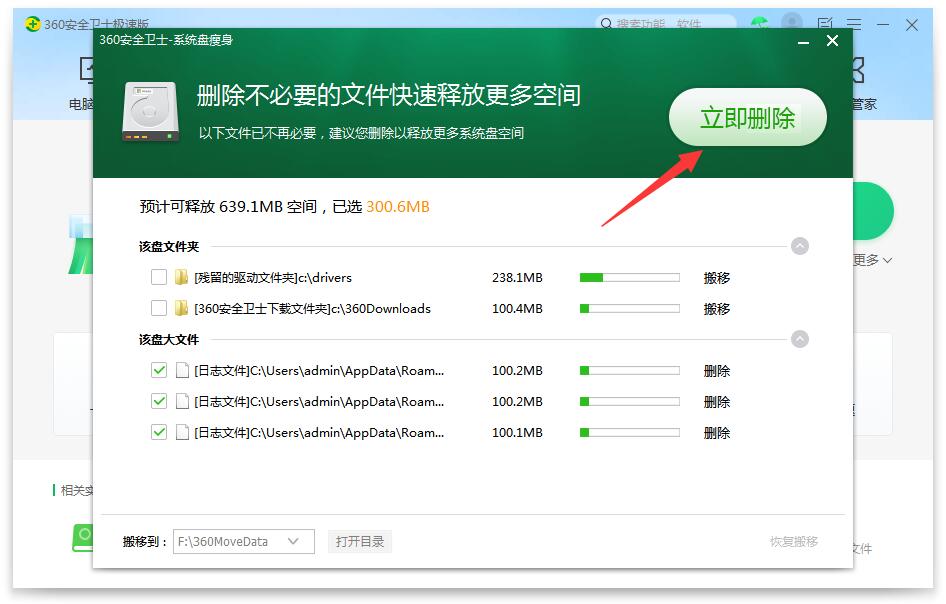Click the 360 logo in the main window
Image resolution: width=946 pixels, height=604 pixels.
click(33, 24)
